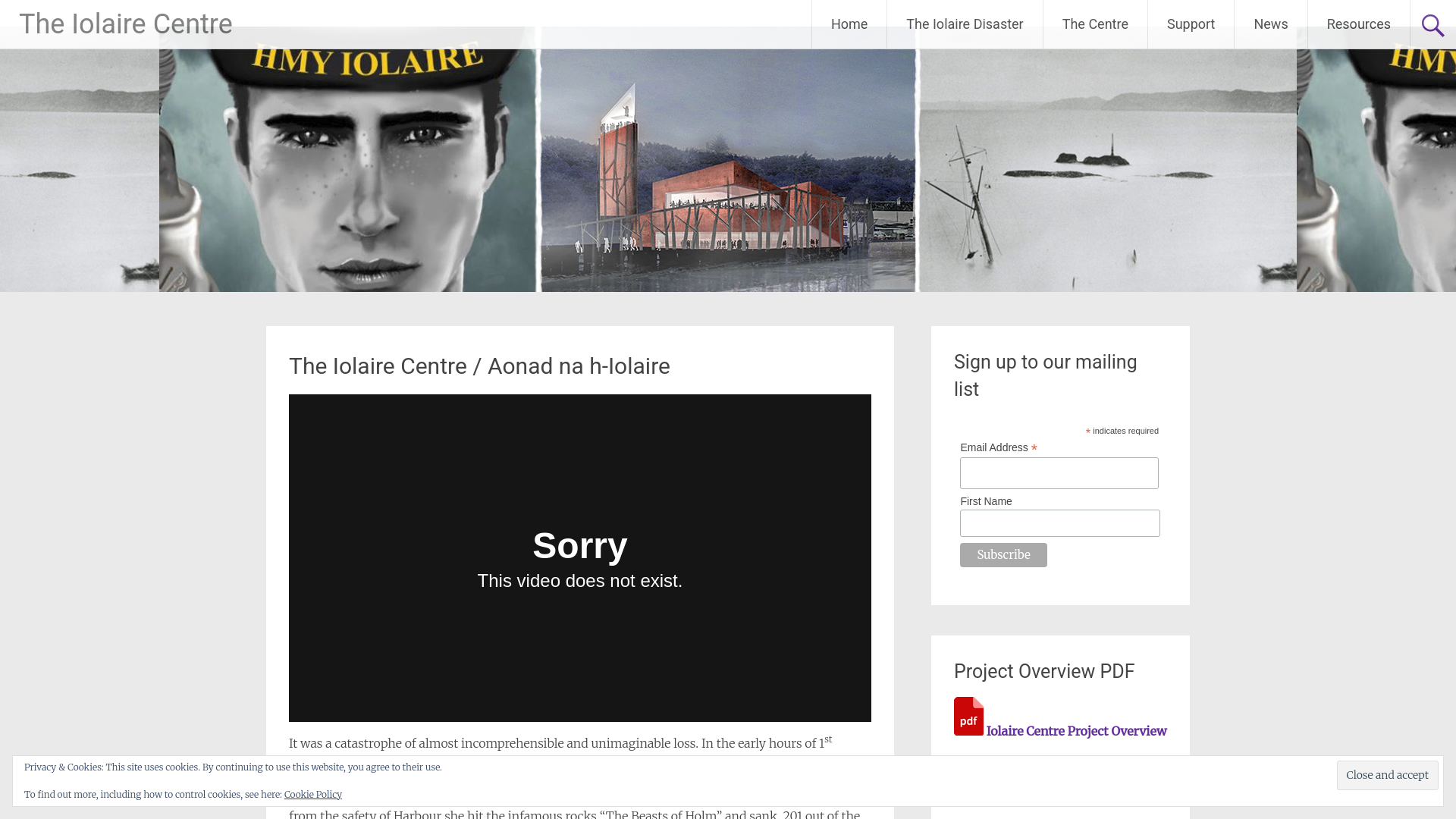Click The Iolaire Centre site title
Viewport: 1456px width, 819px height.
[x=126, y=24]
